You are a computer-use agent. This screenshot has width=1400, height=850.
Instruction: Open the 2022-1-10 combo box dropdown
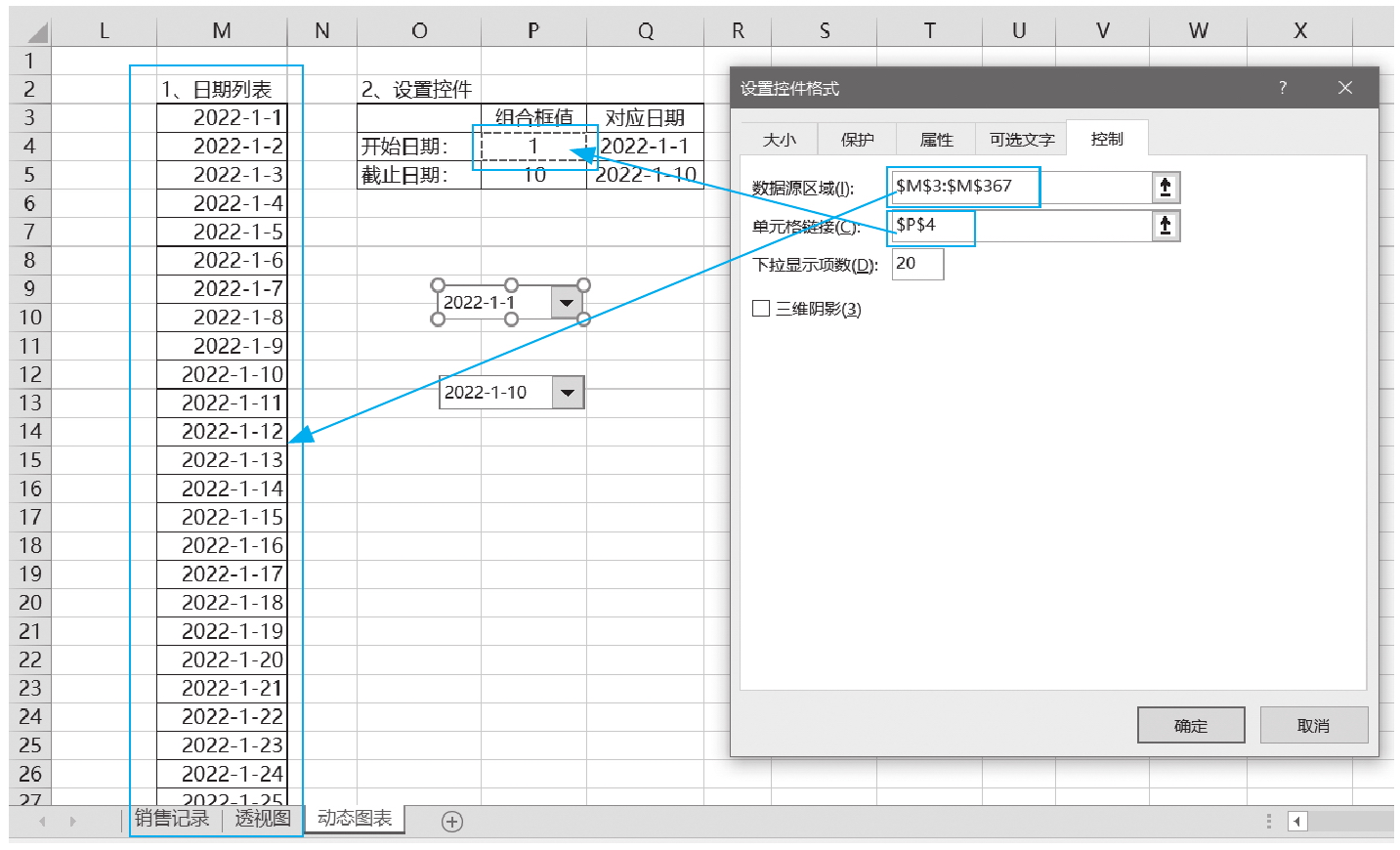point(568,393)
